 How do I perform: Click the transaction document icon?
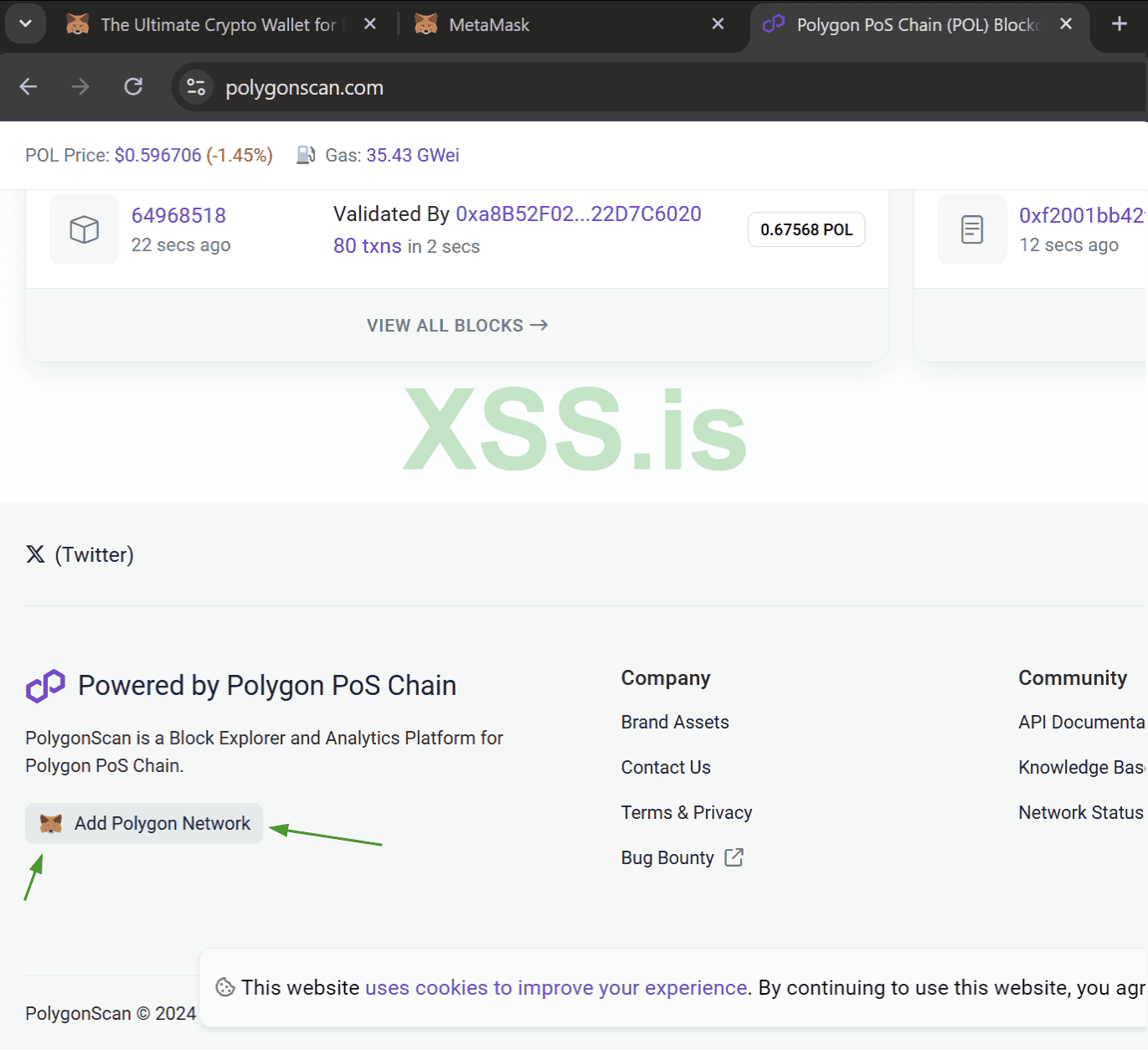pos(972,229)
